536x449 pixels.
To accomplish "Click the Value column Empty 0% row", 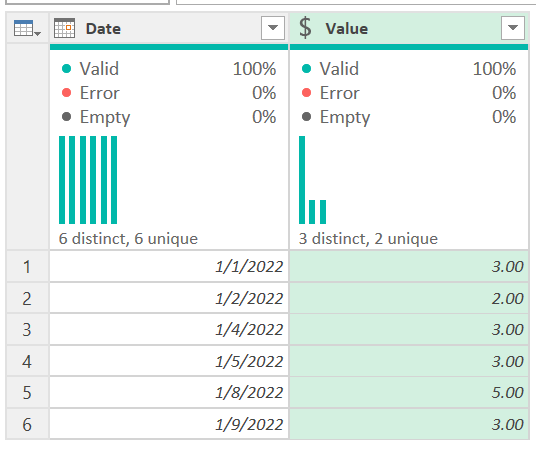I will [409, 117].
